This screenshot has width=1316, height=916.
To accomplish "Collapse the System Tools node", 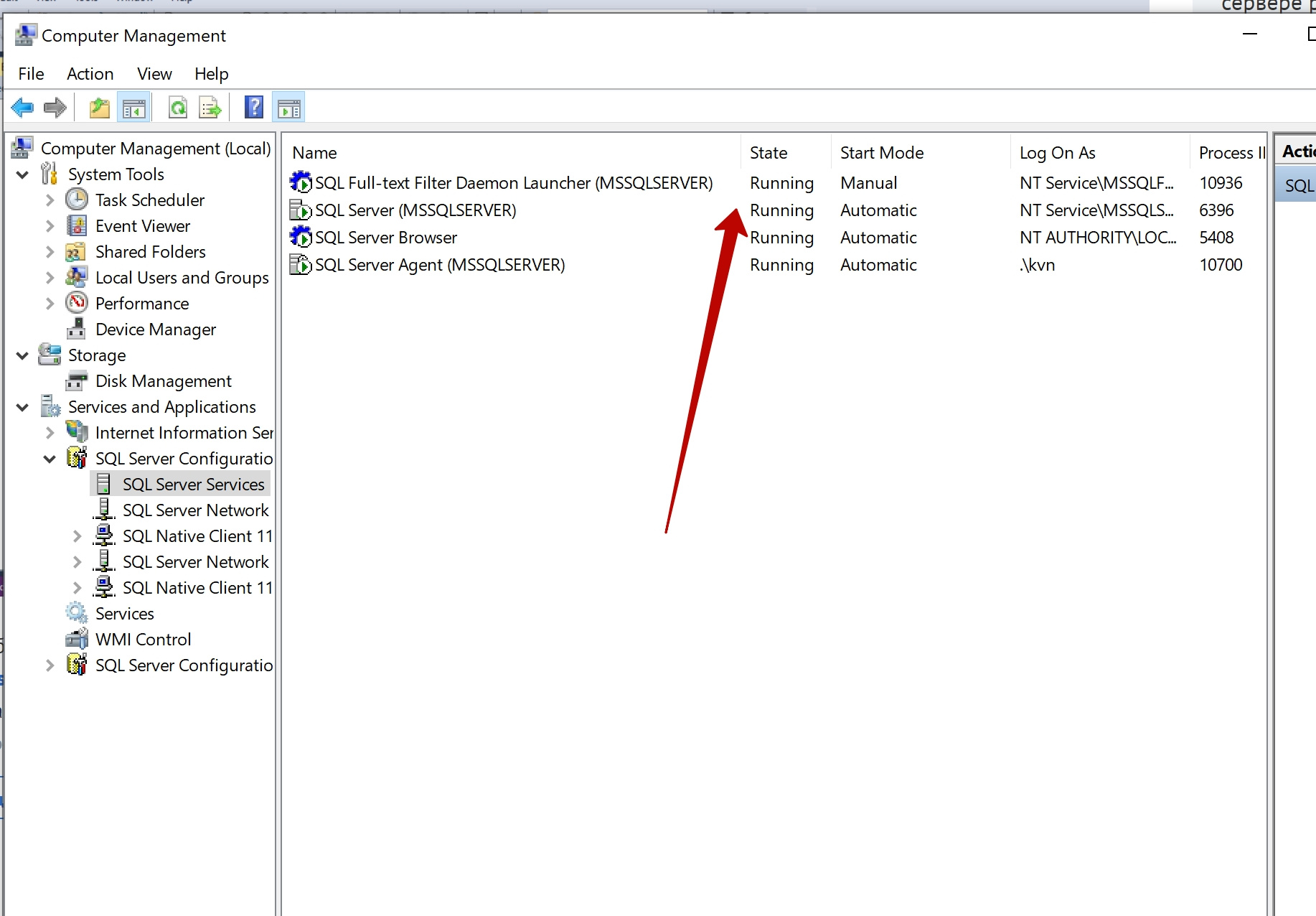I will tap(23, 174).
